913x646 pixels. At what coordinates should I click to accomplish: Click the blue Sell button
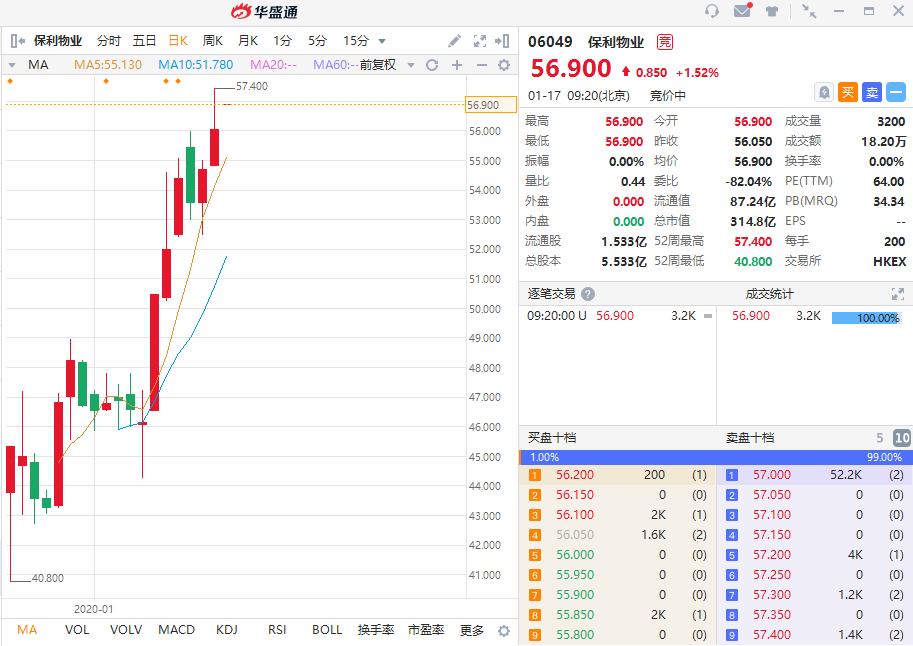872,92
